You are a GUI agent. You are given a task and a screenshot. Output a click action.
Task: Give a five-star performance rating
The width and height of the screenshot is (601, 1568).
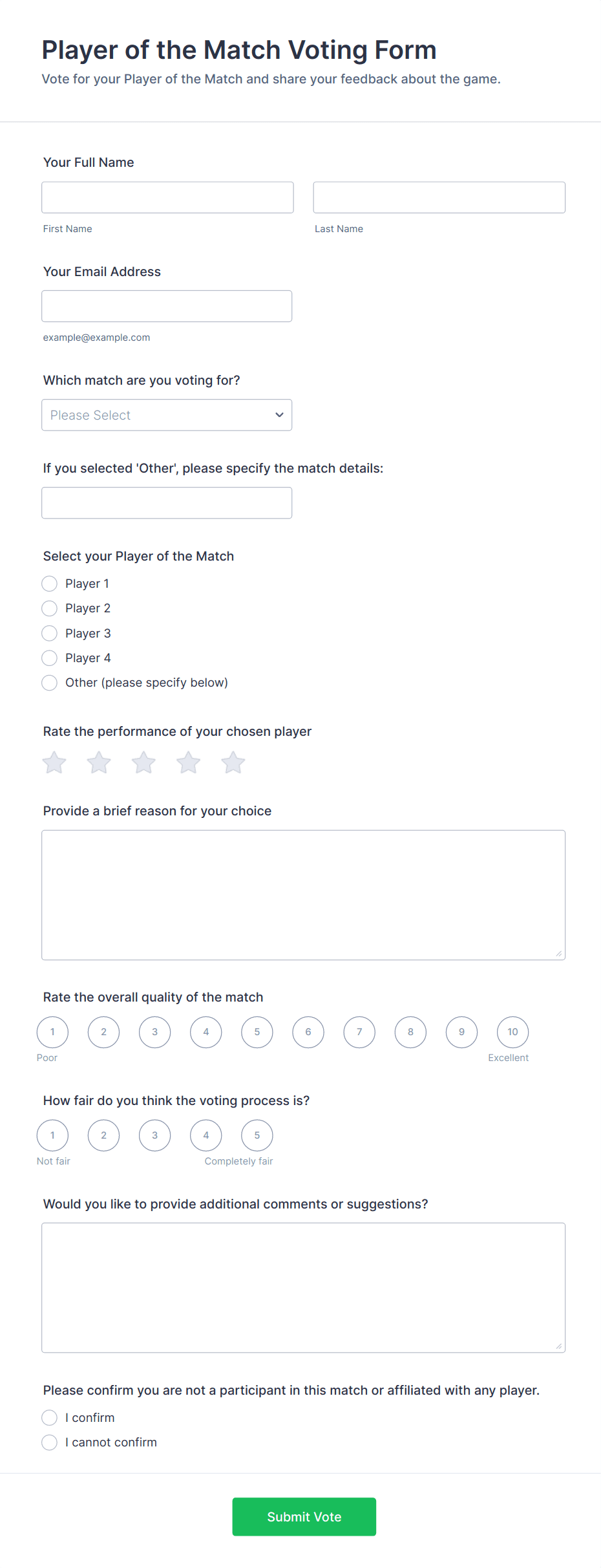click(233, 763)
